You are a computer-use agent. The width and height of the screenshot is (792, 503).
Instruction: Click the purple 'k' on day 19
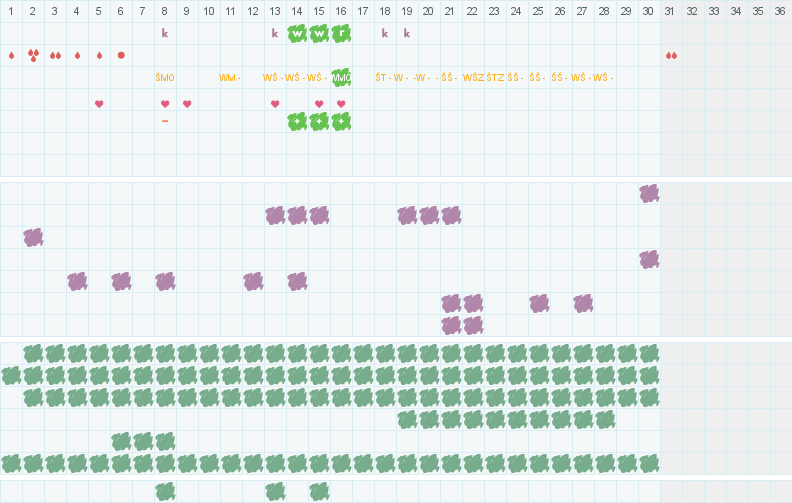click(x=407, y=33)
